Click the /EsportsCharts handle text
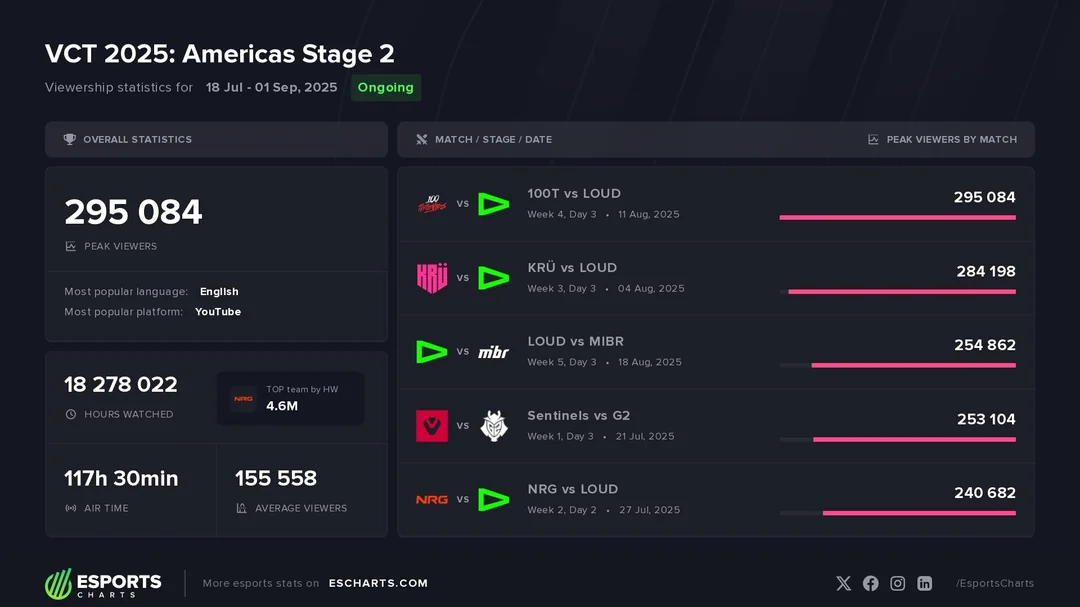 tap(994, 583)
